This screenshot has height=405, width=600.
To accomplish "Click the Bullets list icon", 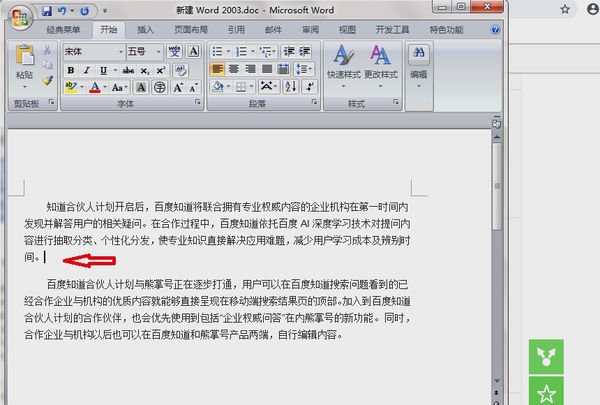I will (x=217, y=51).
